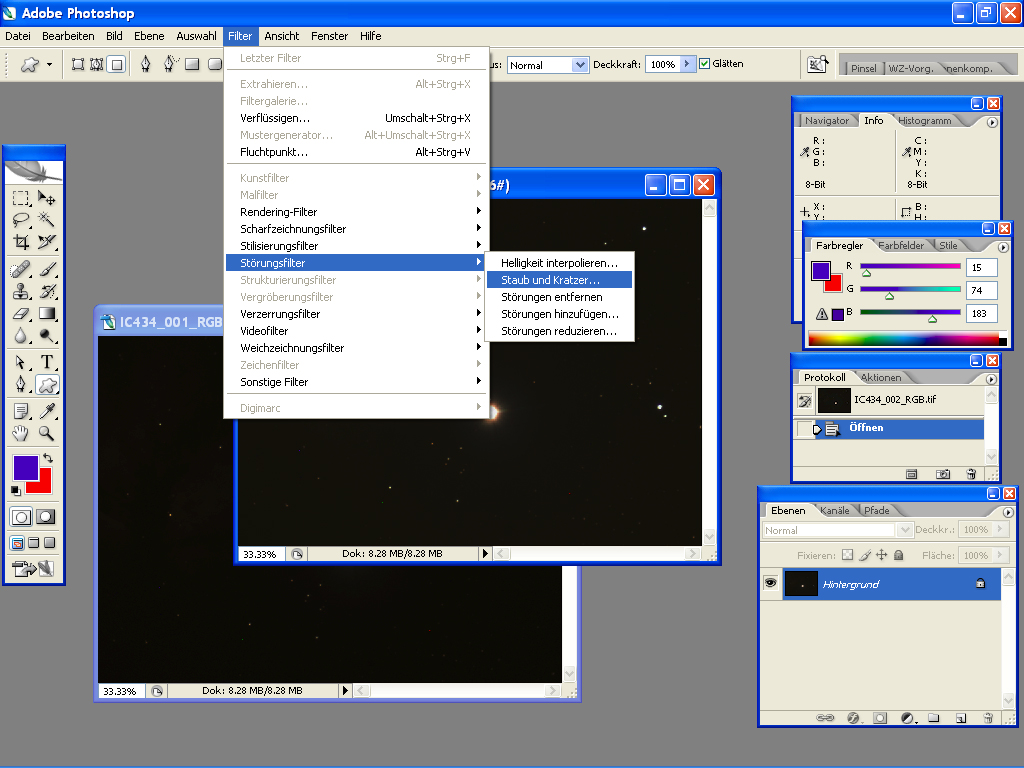Open the Protokoll palette options menu
This screenshot has width=1024, height=768.
[x=991, y=379]
